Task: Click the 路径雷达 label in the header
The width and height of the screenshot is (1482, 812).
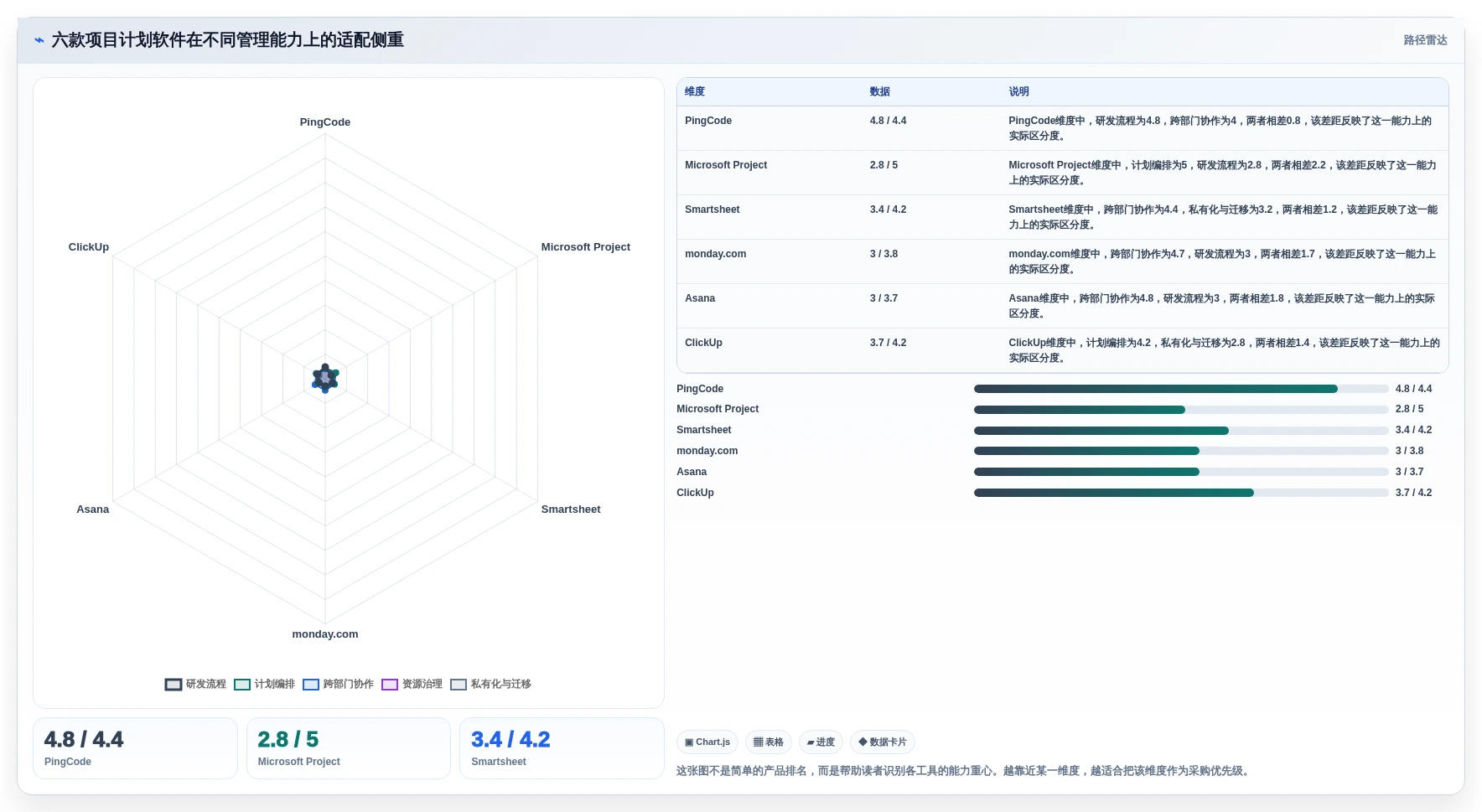Action: 1425,40
